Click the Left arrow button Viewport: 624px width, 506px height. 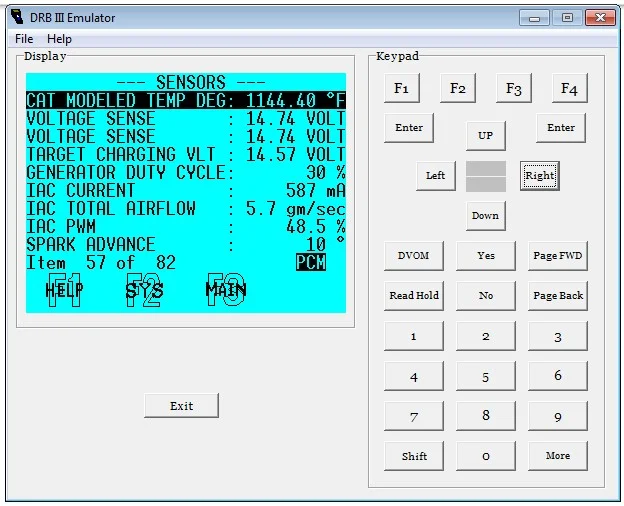pyautogui.click(x=436, y=176)
